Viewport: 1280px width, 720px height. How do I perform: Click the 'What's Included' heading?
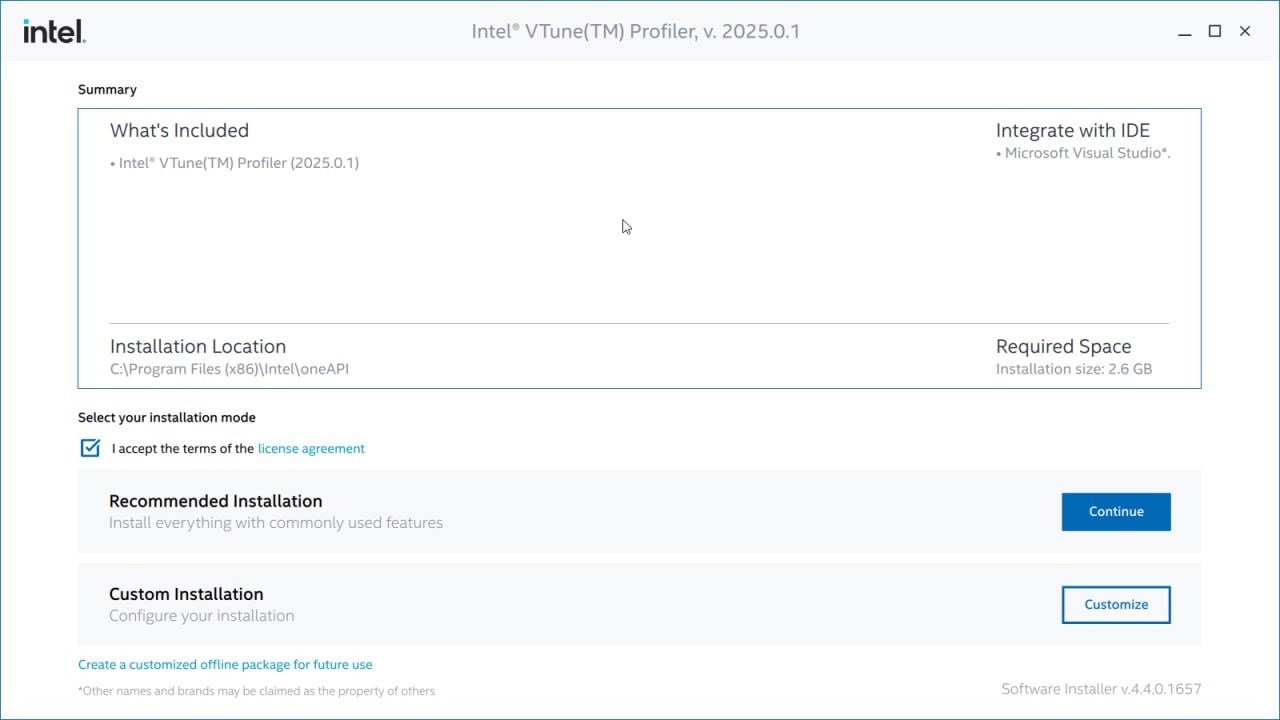click(x=179, y=130)
